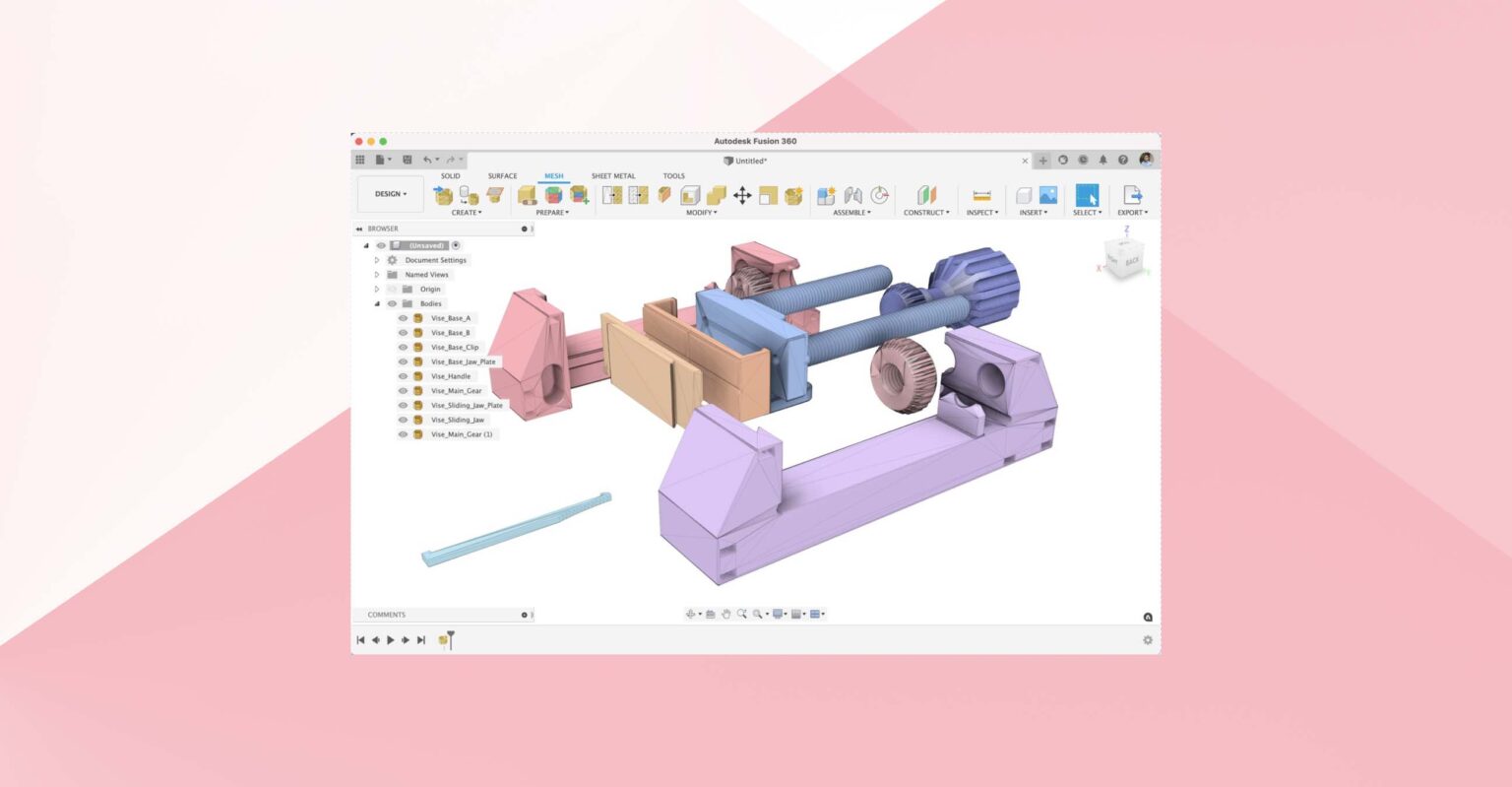The height and width of the screenshot is (787, 1512).
Task: Select the Insert Canvas image icon
Action: [1048, 195]
